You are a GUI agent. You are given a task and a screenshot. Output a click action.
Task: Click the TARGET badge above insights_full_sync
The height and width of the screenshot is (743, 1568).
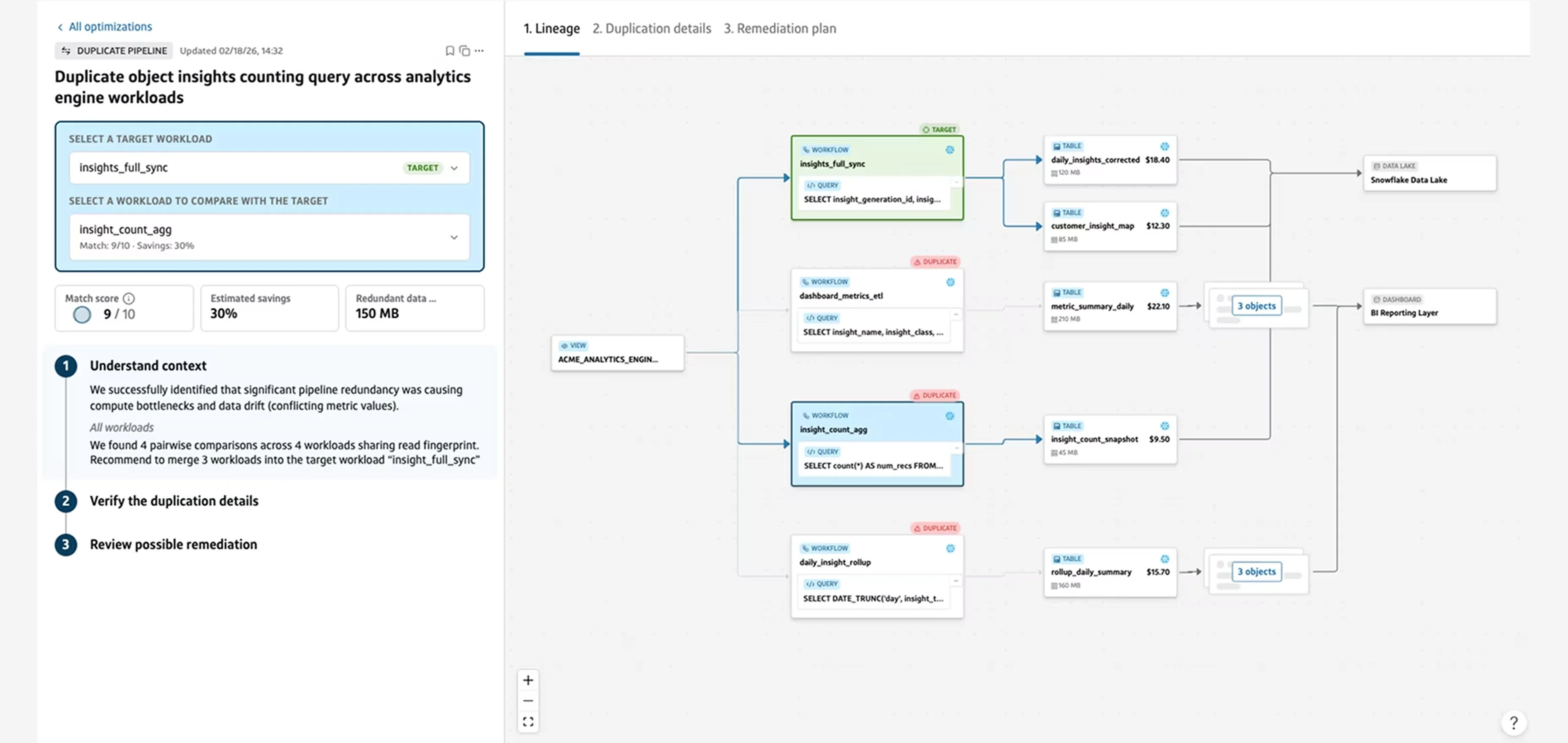939,130
